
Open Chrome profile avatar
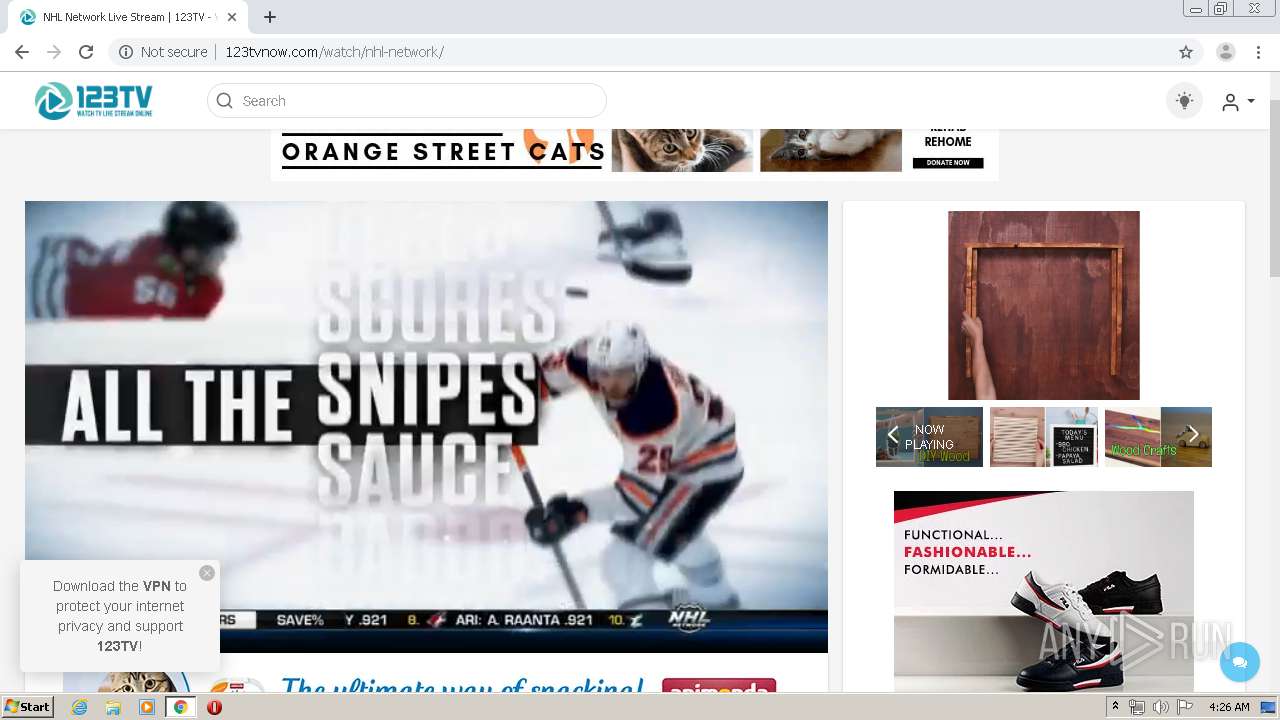[x=1226, y=52]
